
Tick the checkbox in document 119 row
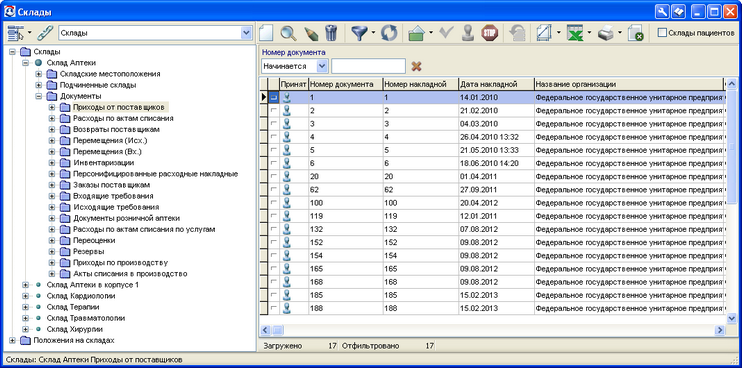pos(274,216)
